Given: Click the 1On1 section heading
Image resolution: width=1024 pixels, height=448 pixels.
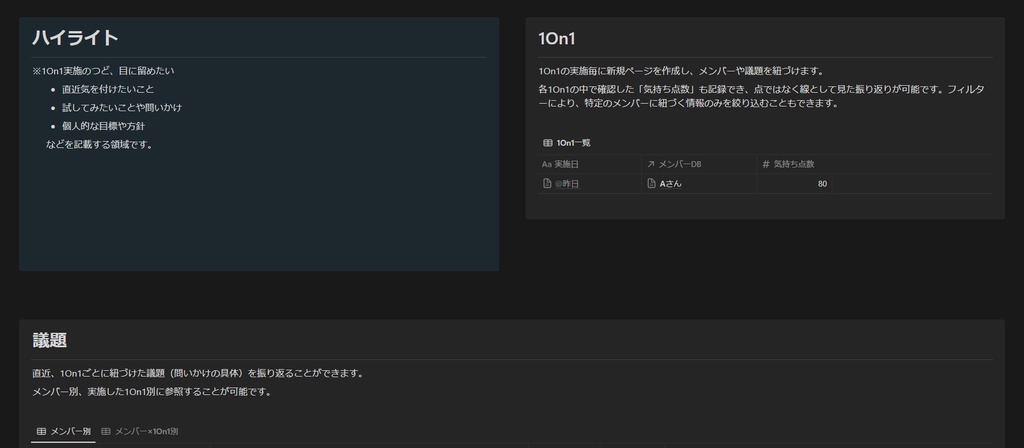Looking at the screenshot, I should click(556, 39).
